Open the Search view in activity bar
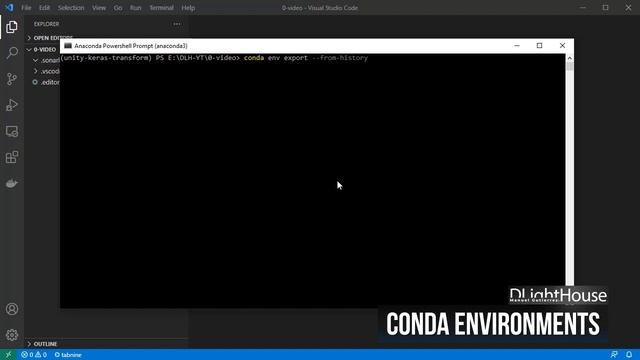Screen dimensions: 640x360 [12, 53]
